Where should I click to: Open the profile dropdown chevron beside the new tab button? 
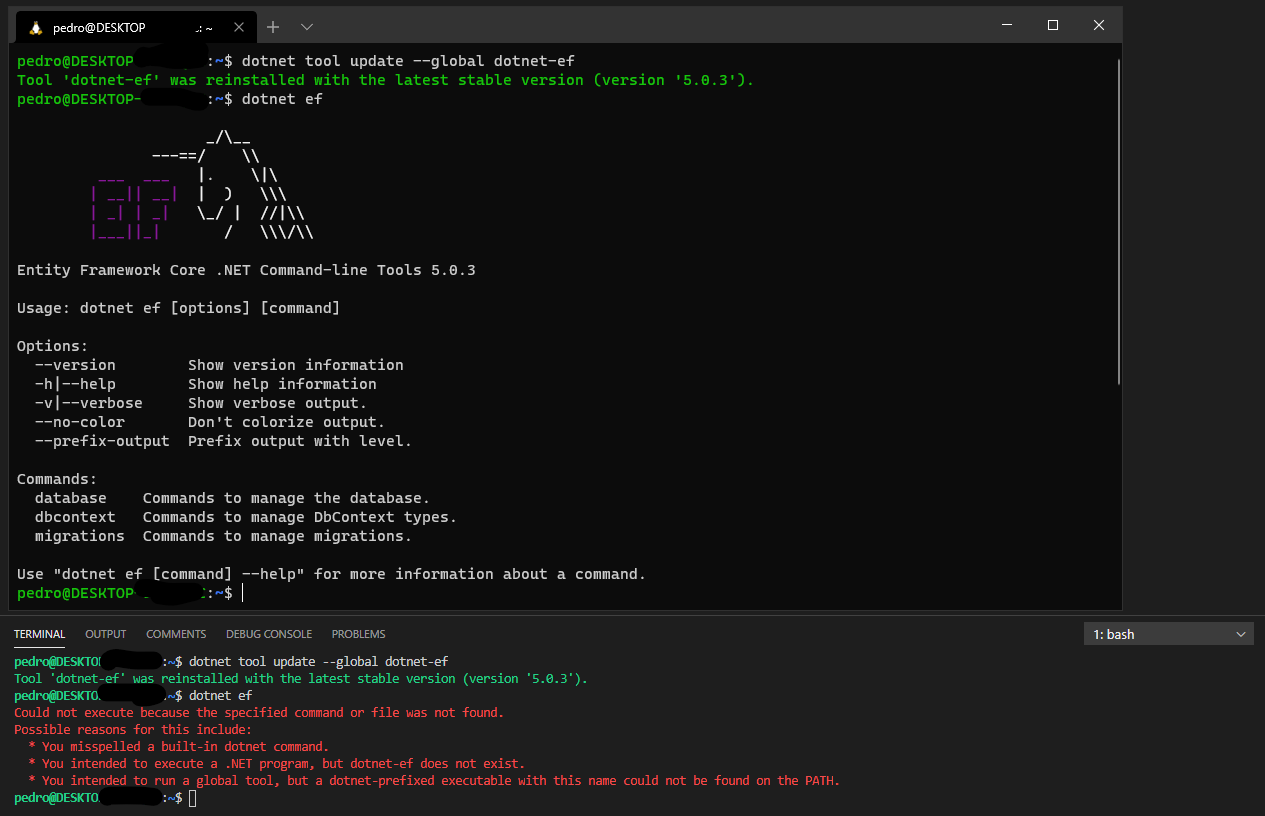pos(307,27)
